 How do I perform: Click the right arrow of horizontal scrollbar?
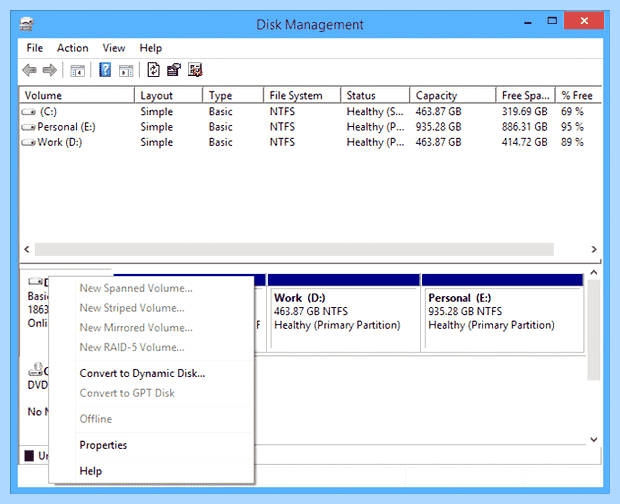click(594, 249)
